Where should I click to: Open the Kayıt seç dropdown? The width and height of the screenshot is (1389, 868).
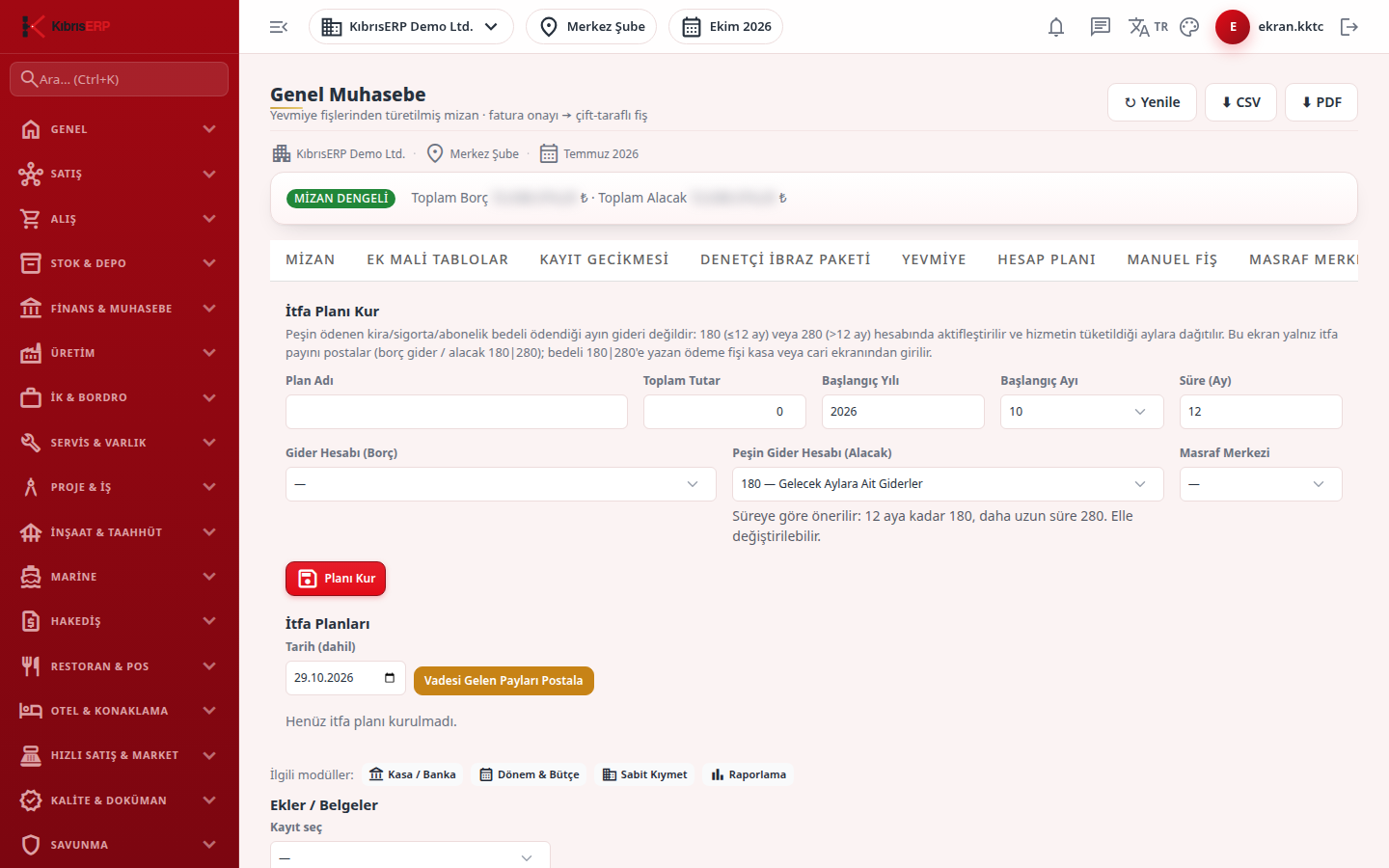[x=410, y=856]
